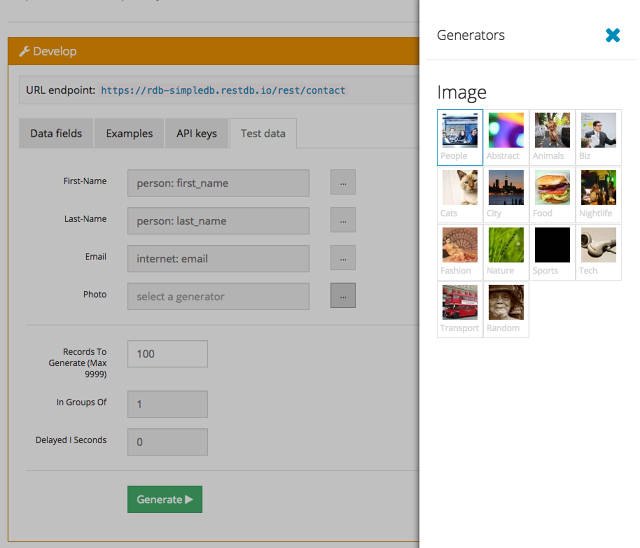Switch to the API keys tab
Screen dimensions: 640x548
point(196,133)
